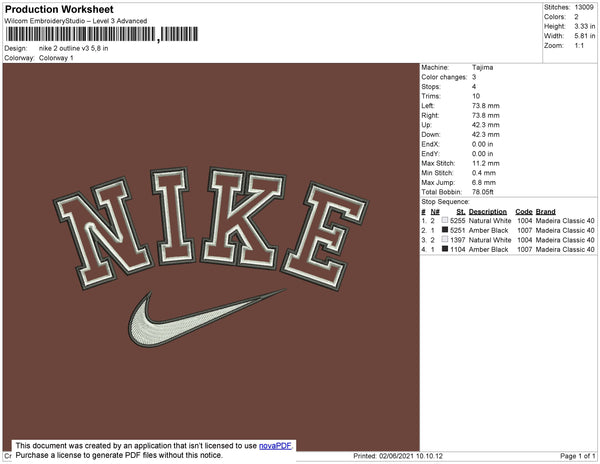Screen dimensions: 600x464
Task: Open the novaPDF link
Action: click(275, 446)
